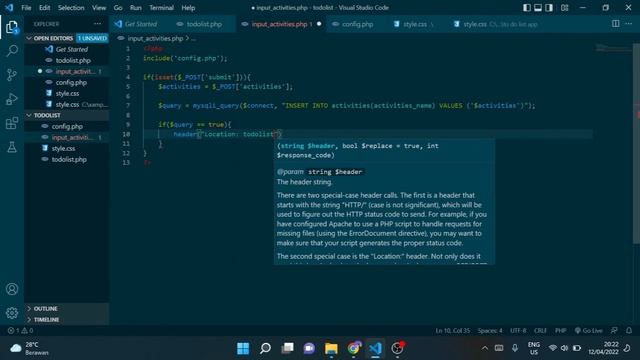This screenshot has width=640, height=360.
Task: Open the clock and date flyout
Action: click(x=603, y=348)
